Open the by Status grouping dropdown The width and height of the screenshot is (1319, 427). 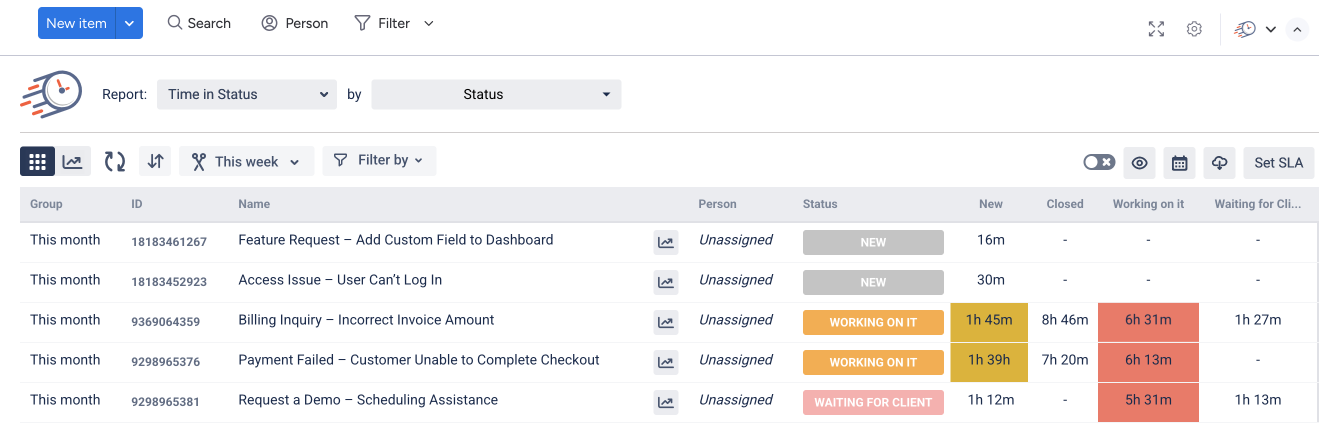(x=496, y=95)
